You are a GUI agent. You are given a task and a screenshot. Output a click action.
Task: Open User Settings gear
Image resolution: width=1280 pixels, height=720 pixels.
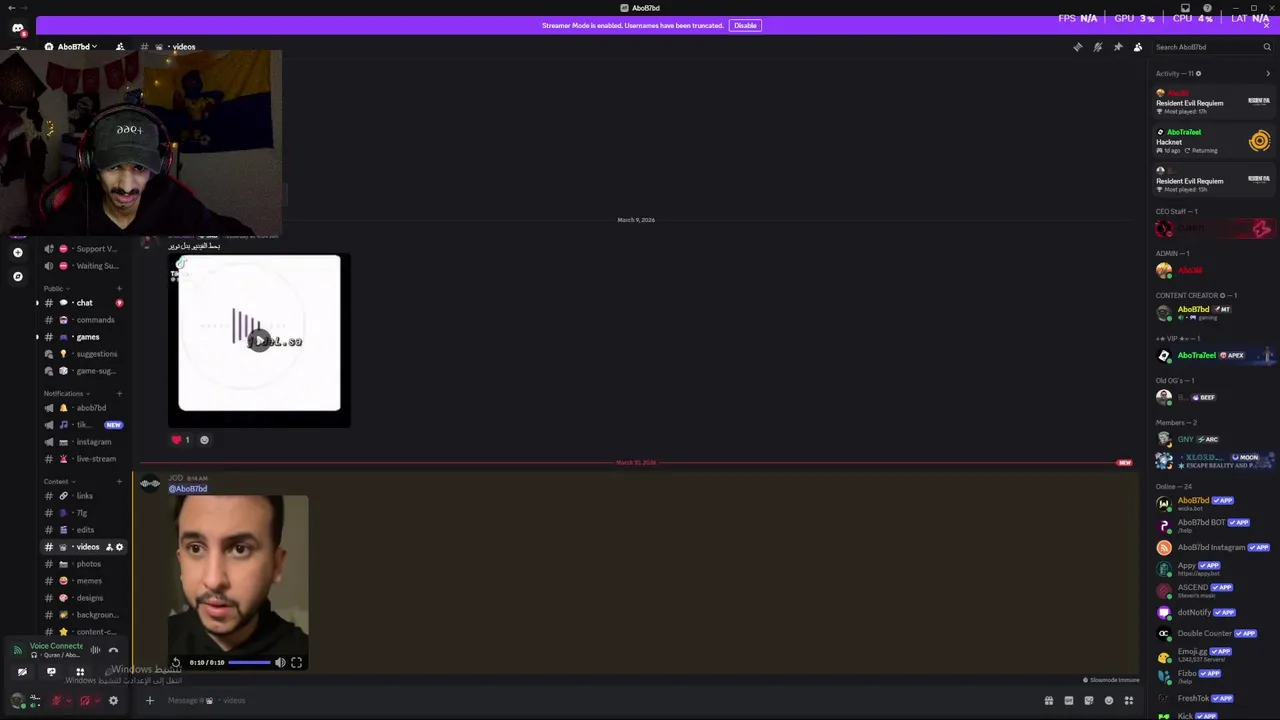click(113, 701)
